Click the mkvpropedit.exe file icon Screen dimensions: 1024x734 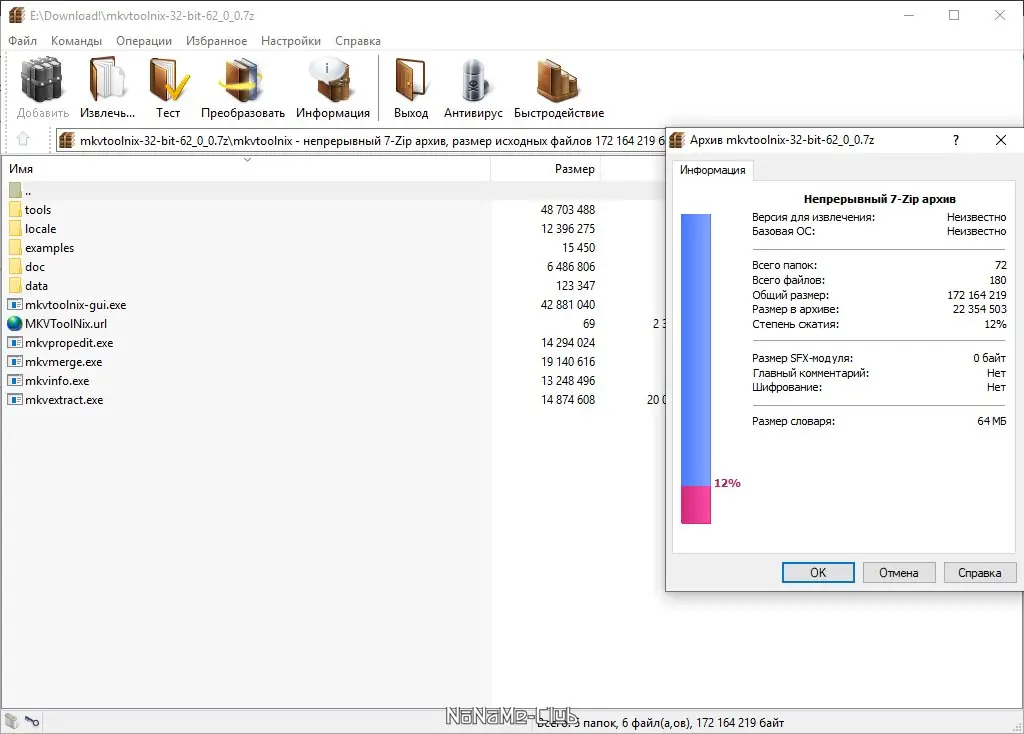[x=15, y=342]
